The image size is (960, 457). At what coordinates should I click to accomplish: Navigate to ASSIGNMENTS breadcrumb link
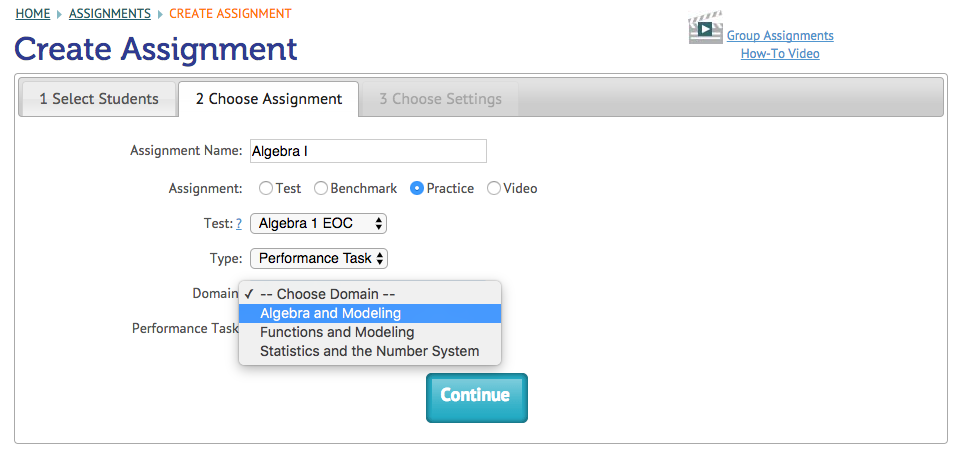(x=110, y=14)
